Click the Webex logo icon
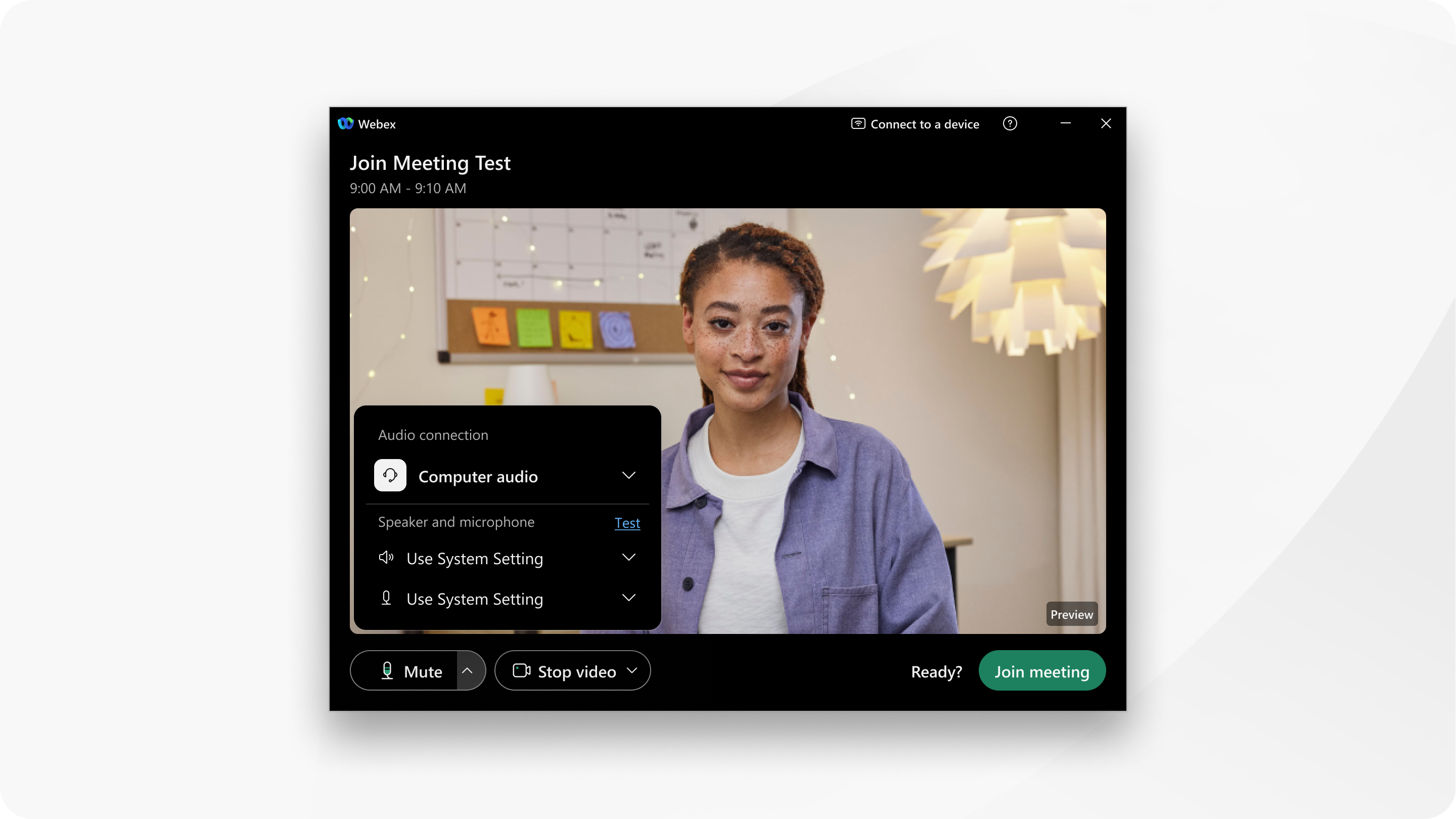This screenshot has height=819, width=1456. coord(346,123)
